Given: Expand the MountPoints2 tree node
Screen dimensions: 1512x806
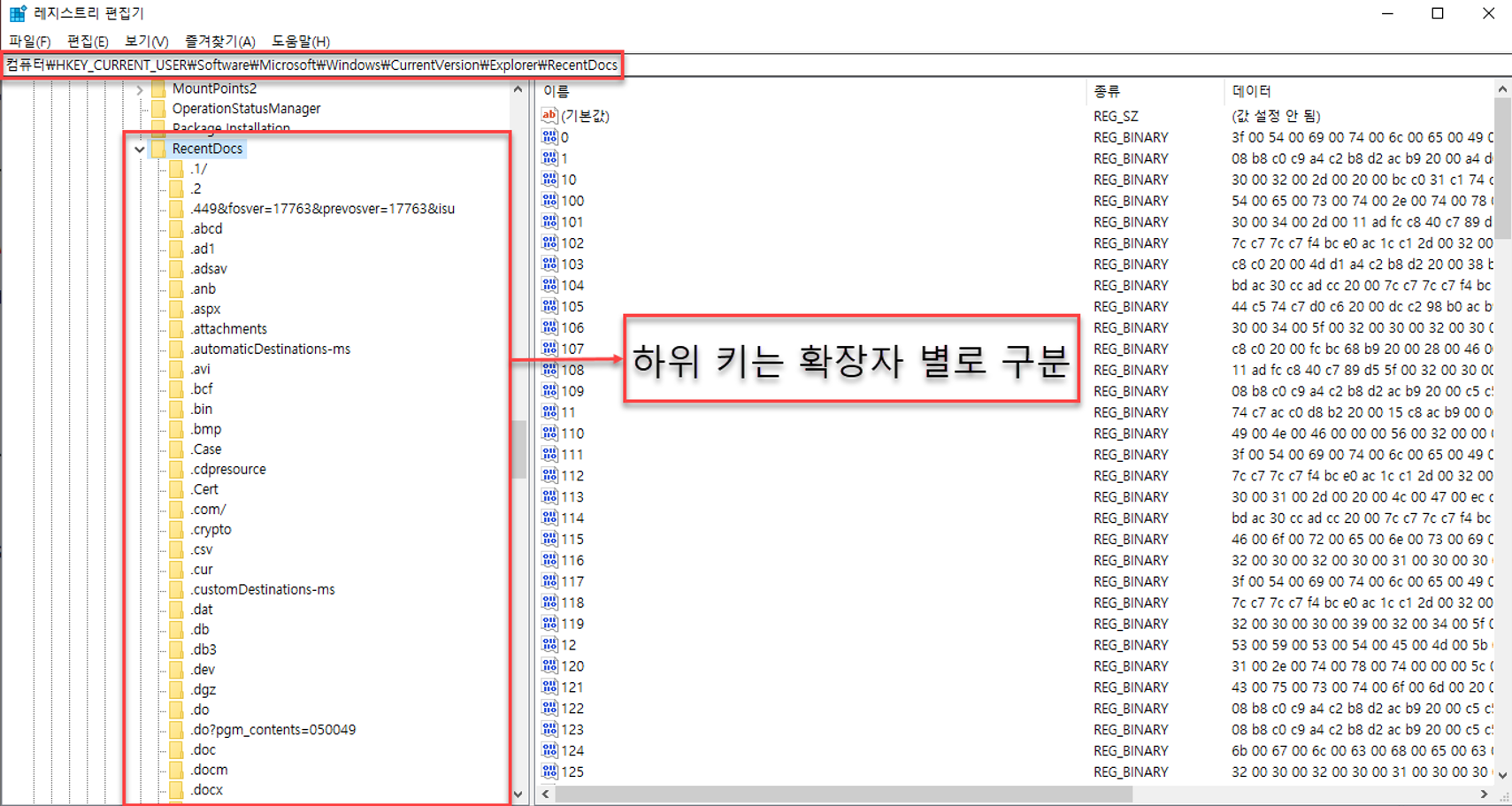Looking at the screenshot, I should point(140,89).
